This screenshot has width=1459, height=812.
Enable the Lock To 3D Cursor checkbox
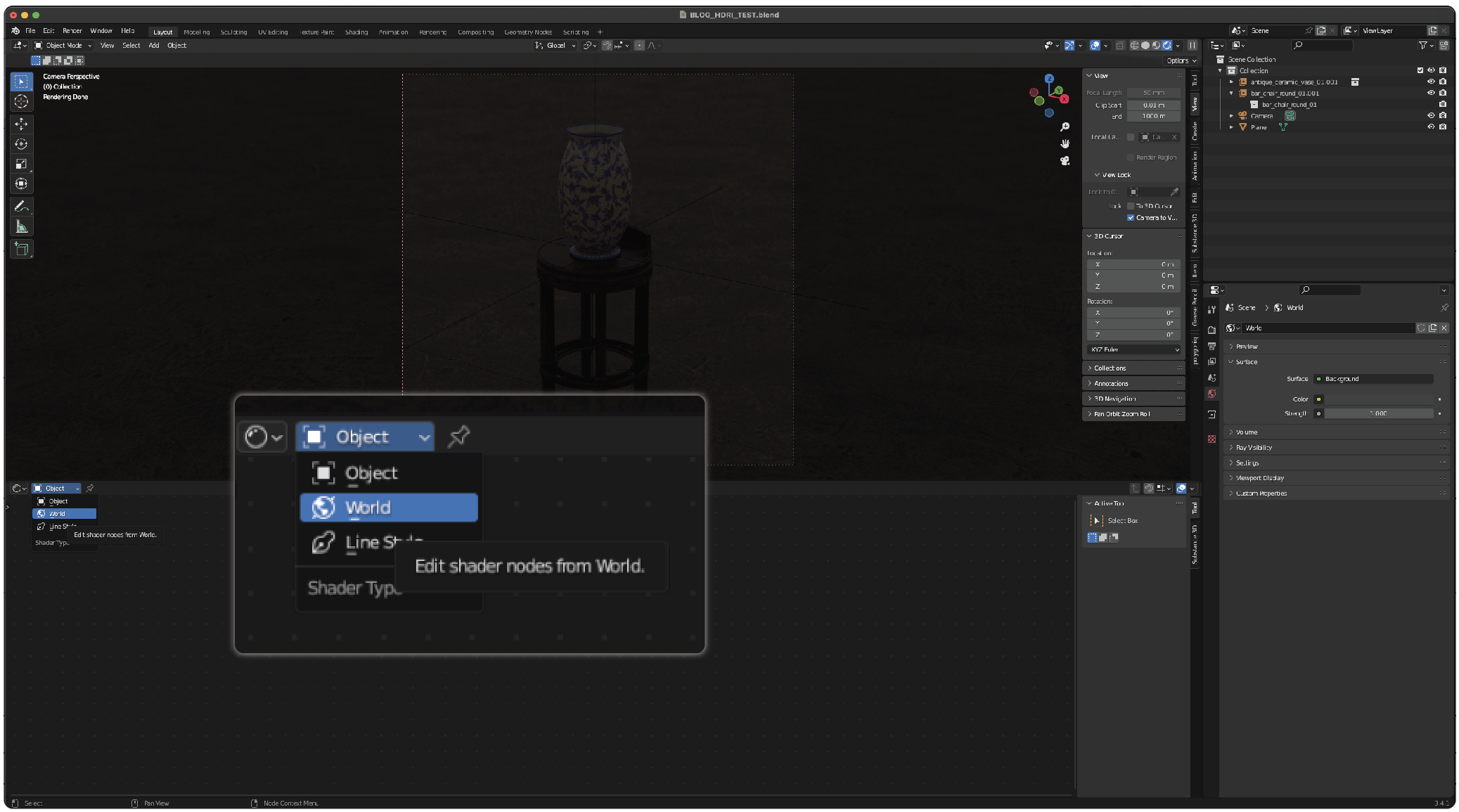pos(1131,206)
